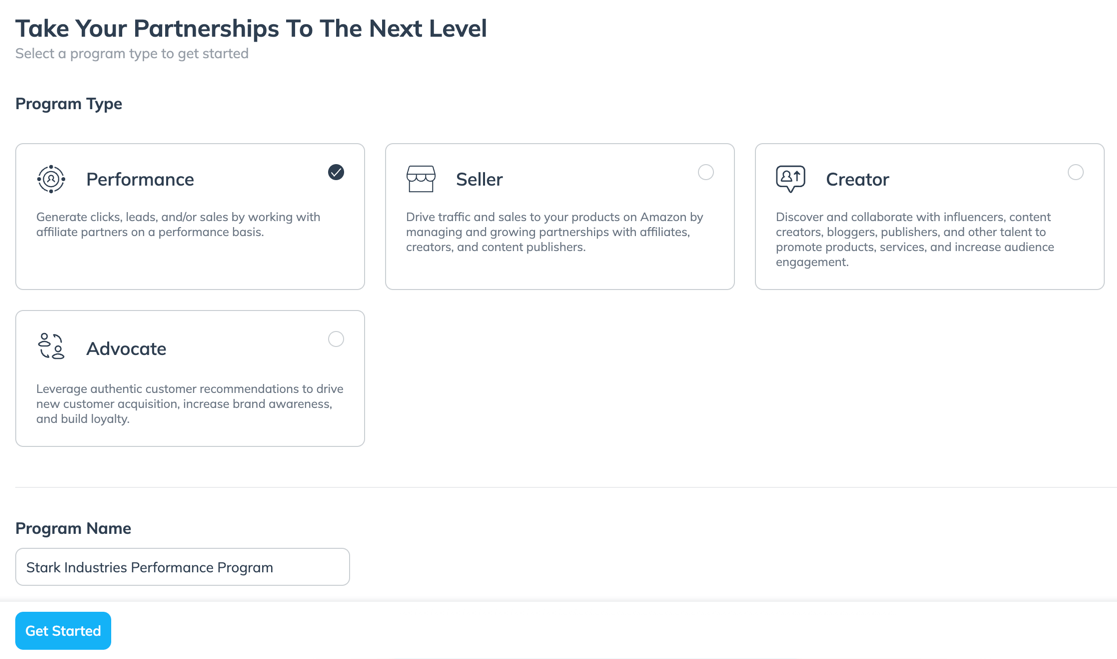This screenshot has height=659, width=1117.
Task: Click the Program Type heading
Action: [69, 104]
